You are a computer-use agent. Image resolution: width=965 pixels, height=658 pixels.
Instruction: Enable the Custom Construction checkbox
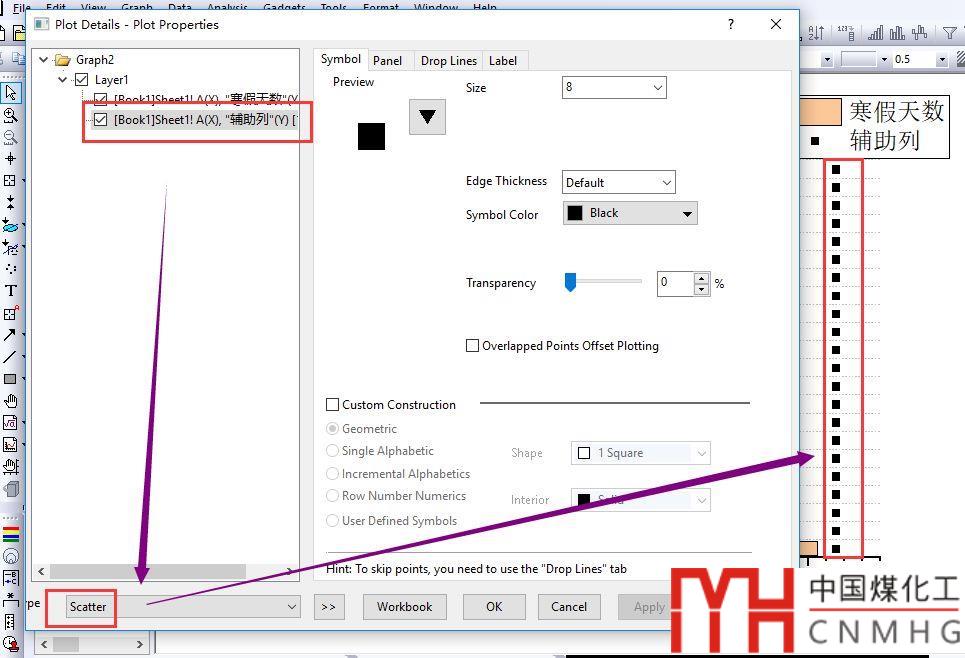[x=332, y=404]
